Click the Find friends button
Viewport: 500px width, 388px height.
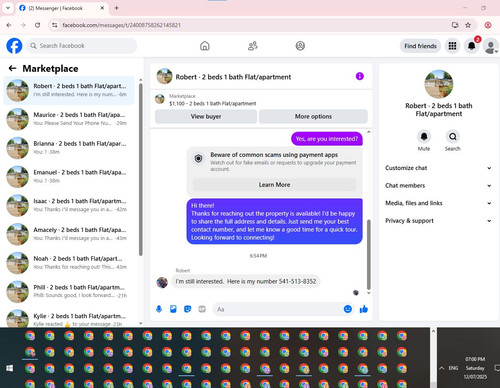click(x=420, y=46)
